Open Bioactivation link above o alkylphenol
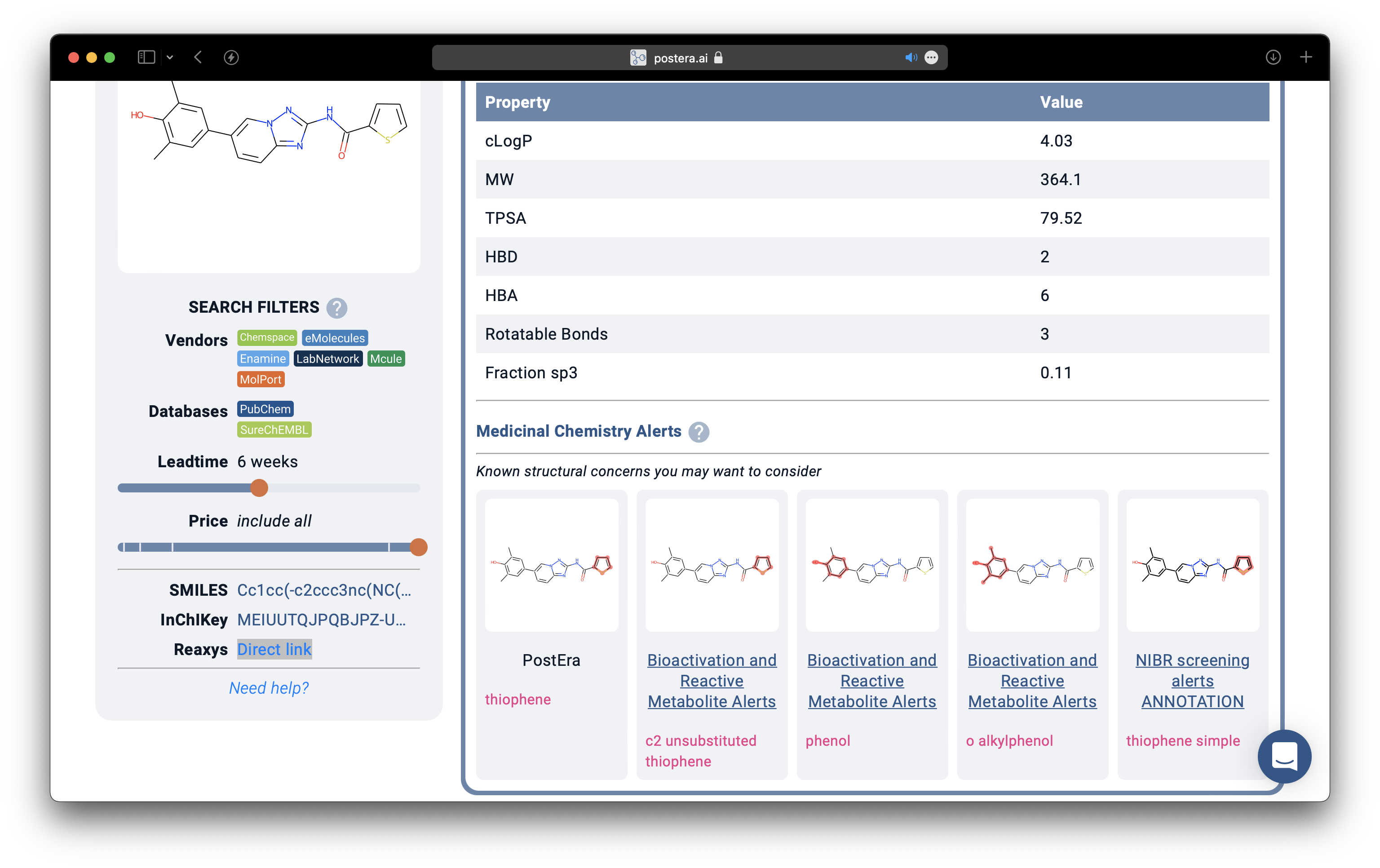The image size is (1380, 868). (x=1032, y=681)
